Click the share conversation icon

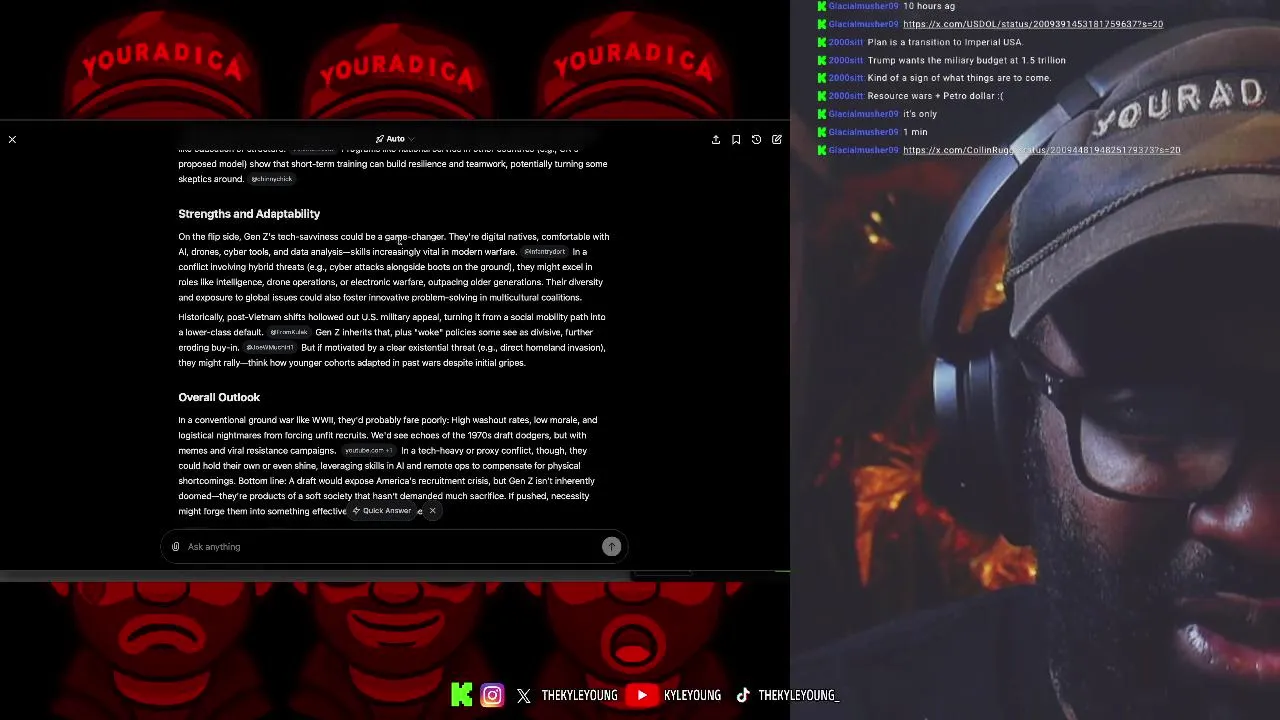tap(716, 140)
